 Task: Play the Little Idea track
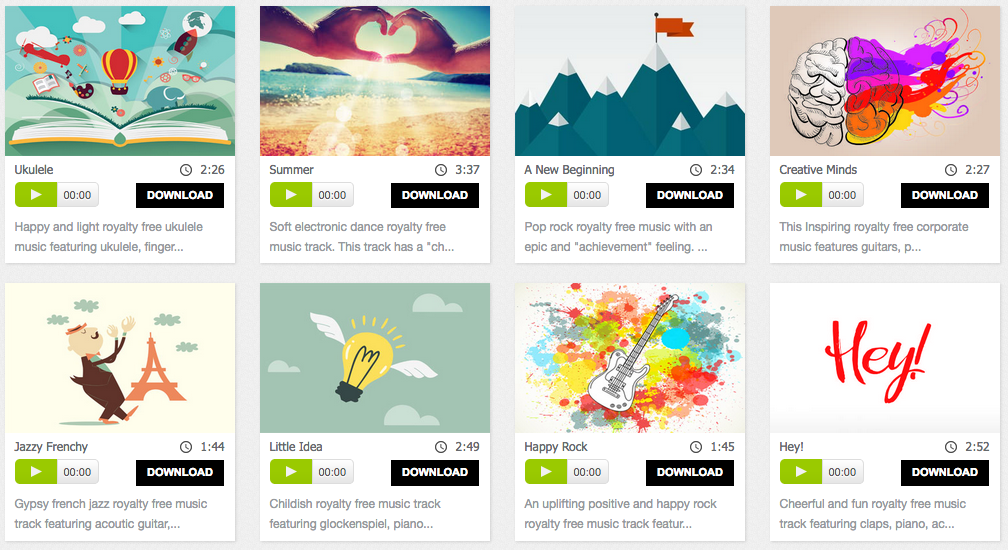(291, 472)
